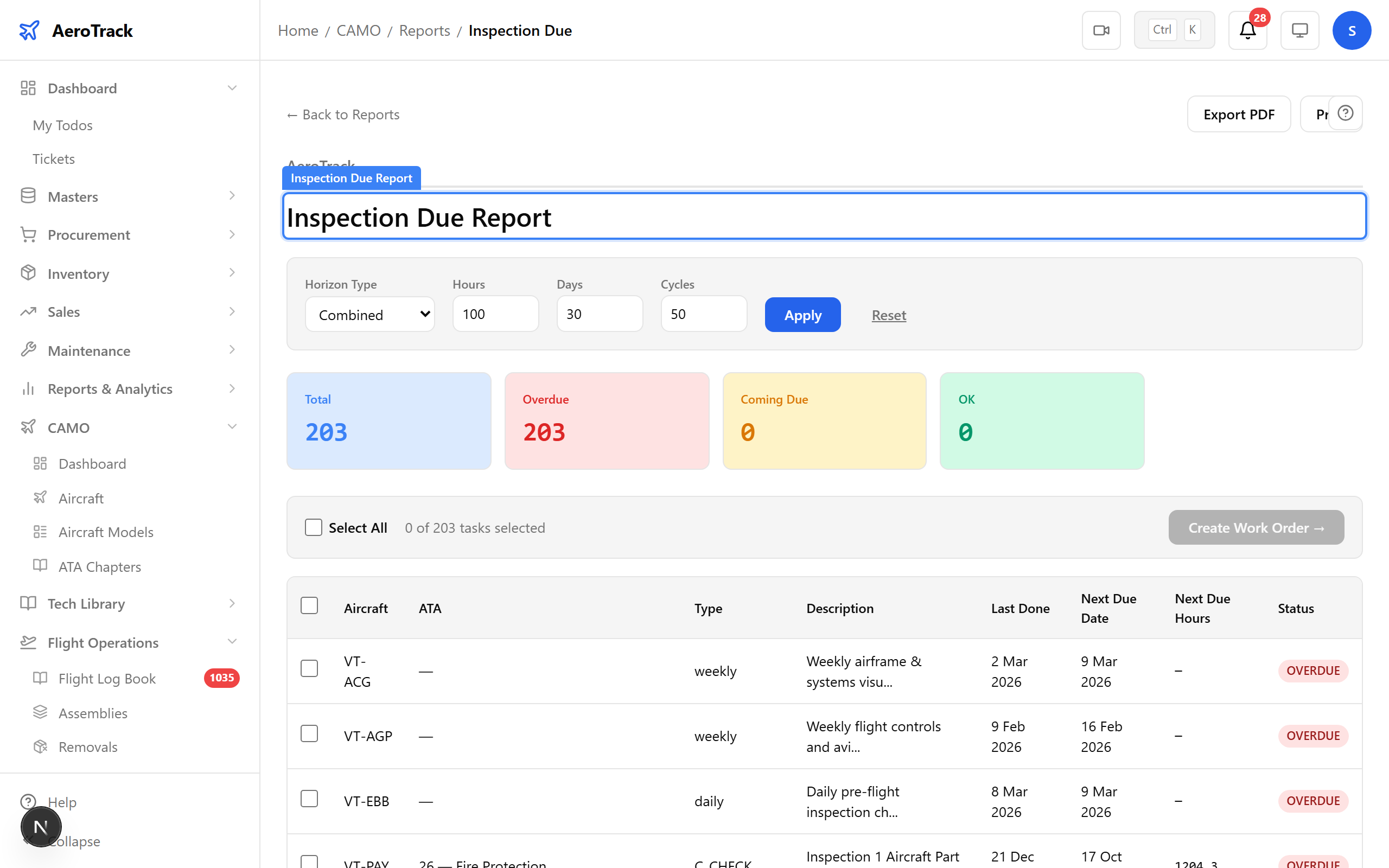Open Flight Log Book showing 1035 badge
Image resolution: width=1389 pixels, height=868 pixels.
(107, 678)
